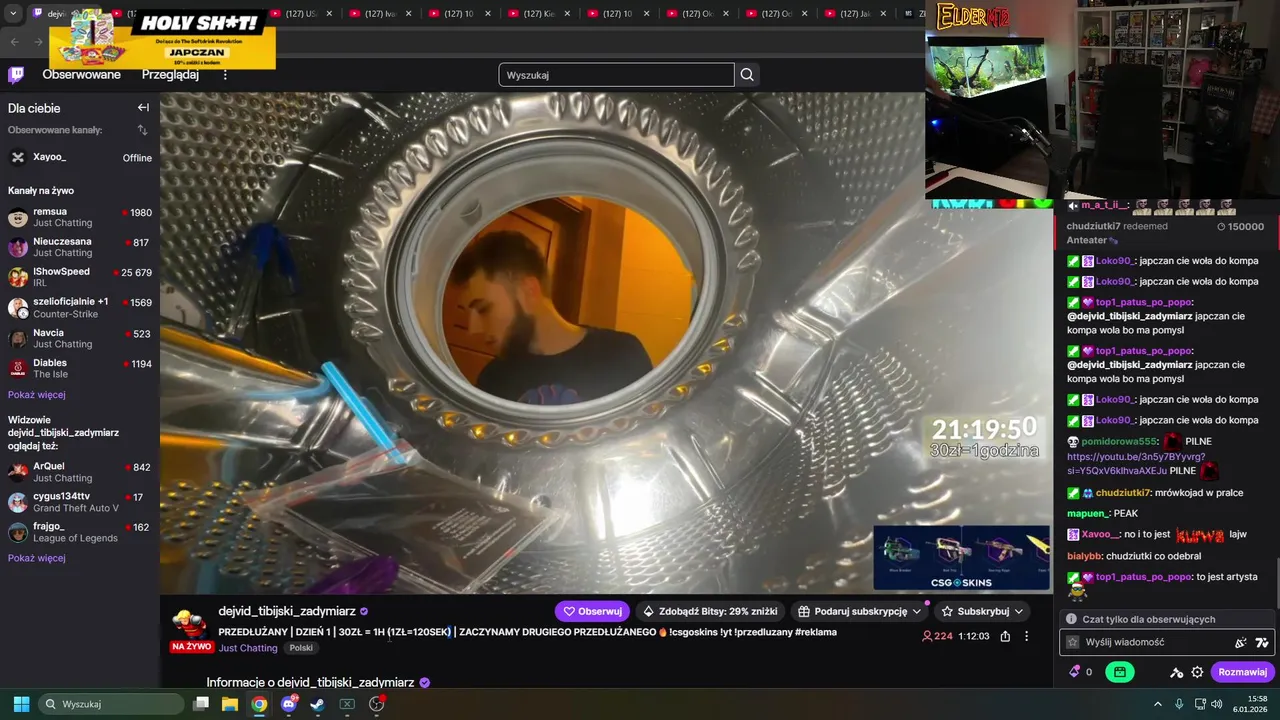Open the streamer avatar marked NA ŻYWO
This screenshot has height=720, width=1280.
(189, 627)
